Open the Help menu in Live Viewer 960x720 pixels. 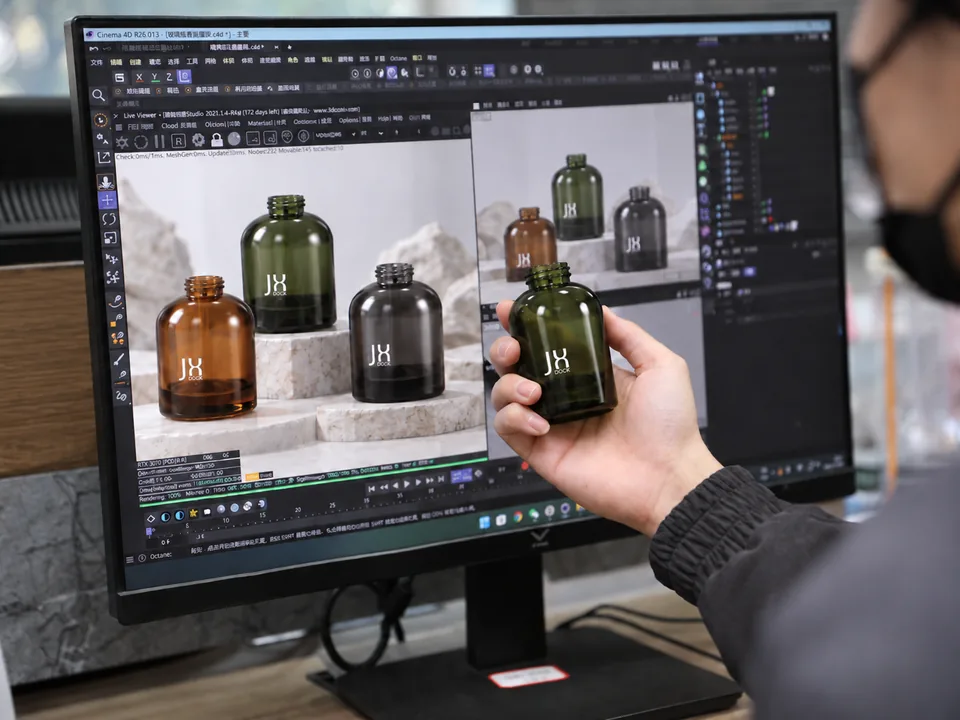pos(390,118)
